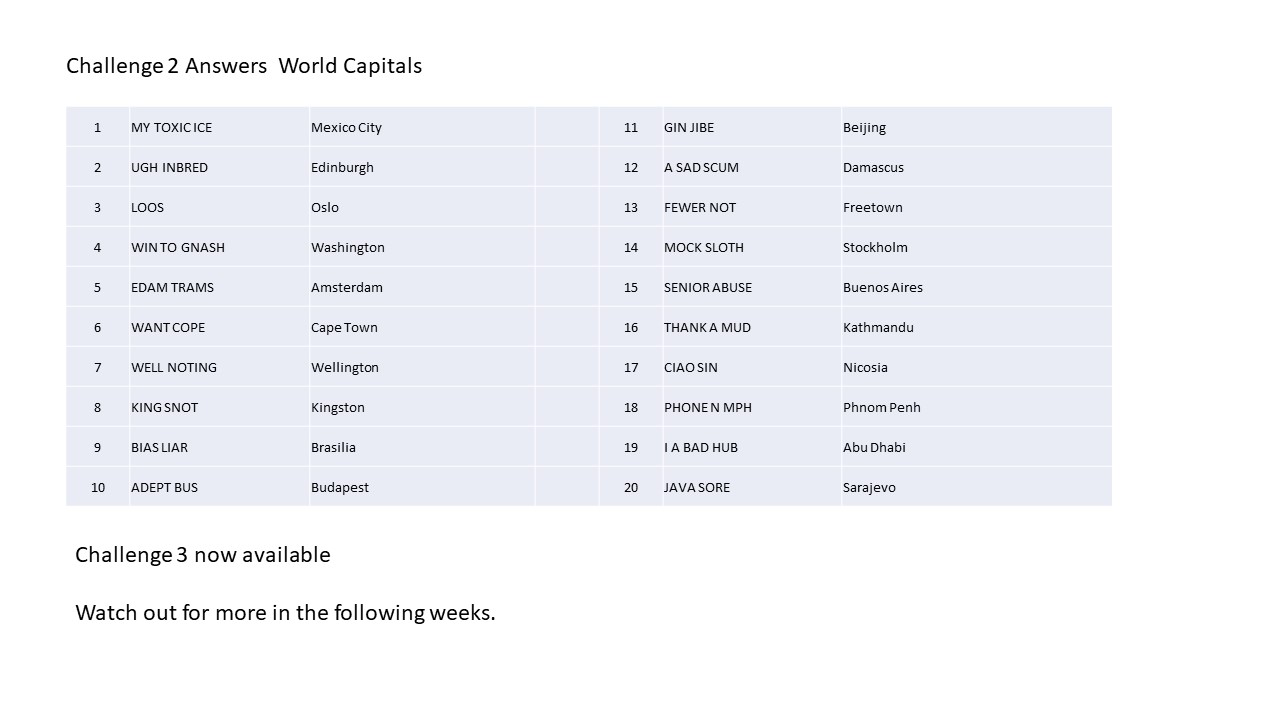This screenshot has height=720, width=1280.
Task: Click the Mexico City answer cell
Action: click(x=422, y=127)
